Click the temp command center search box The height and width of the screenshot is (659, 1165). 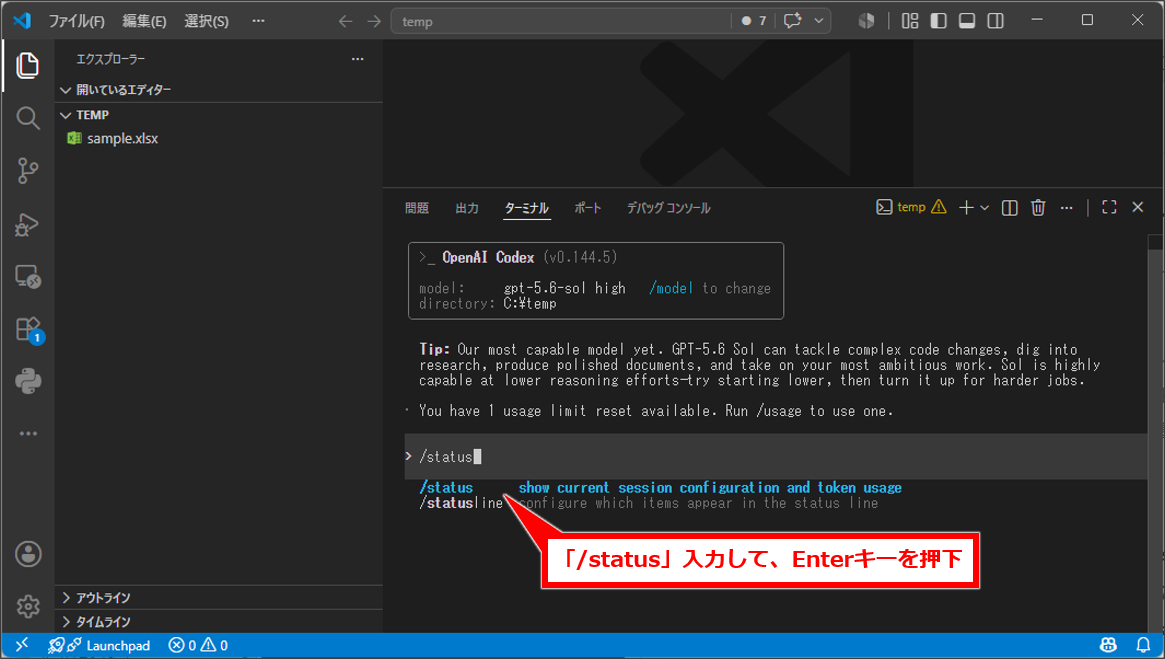click(561, 21)
